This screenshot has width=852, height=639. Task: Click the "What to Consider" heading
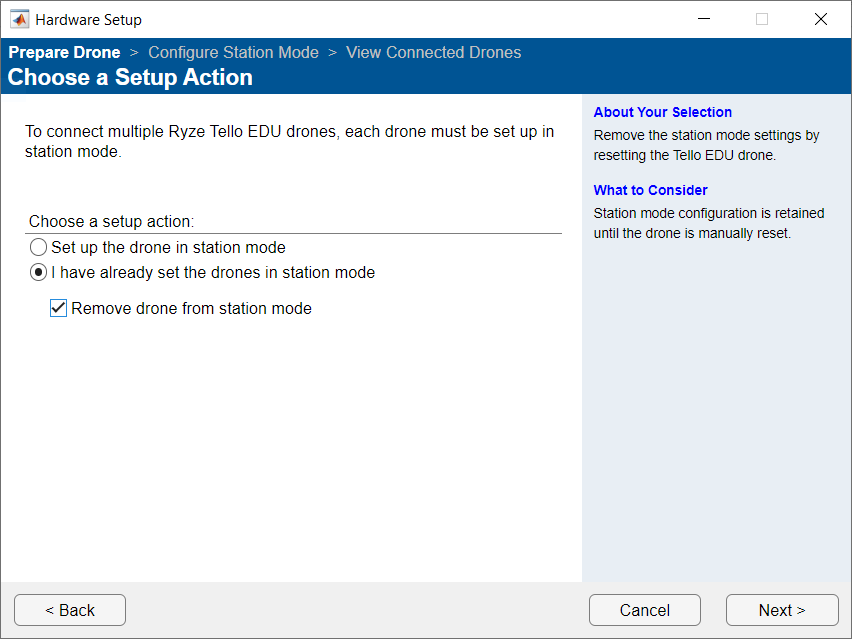pos(650,190)
